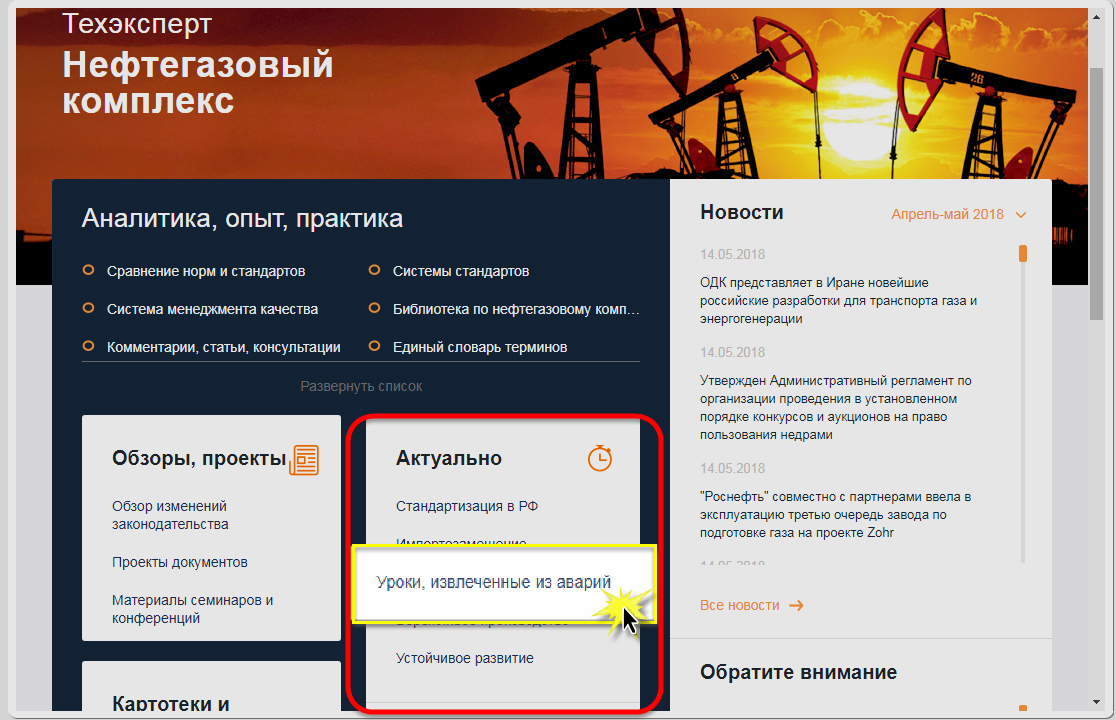Viewport: 1116px width, 720px height.
Task: Click the orange bullet before Сравнение норм и стандартов
Action: point(88,271)
